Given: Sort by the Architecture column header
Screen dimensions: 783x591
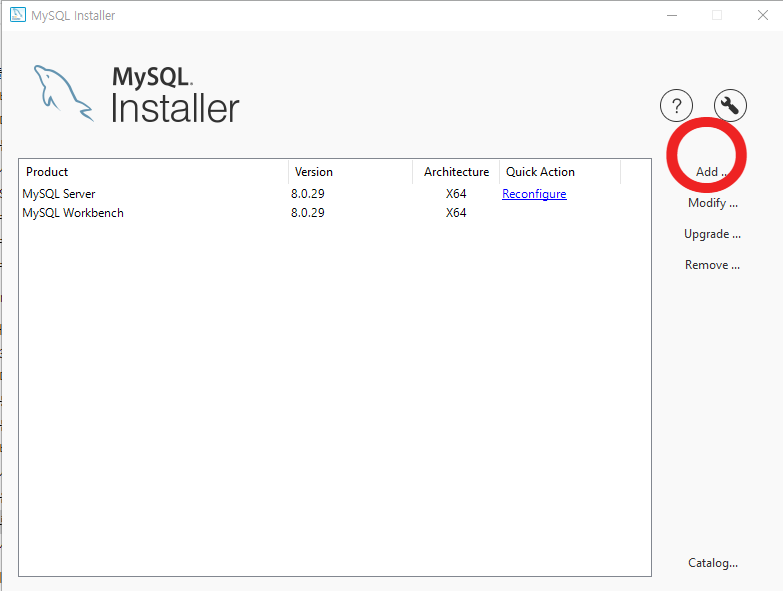Looking at the screenshot, I should tap(456, 172).
